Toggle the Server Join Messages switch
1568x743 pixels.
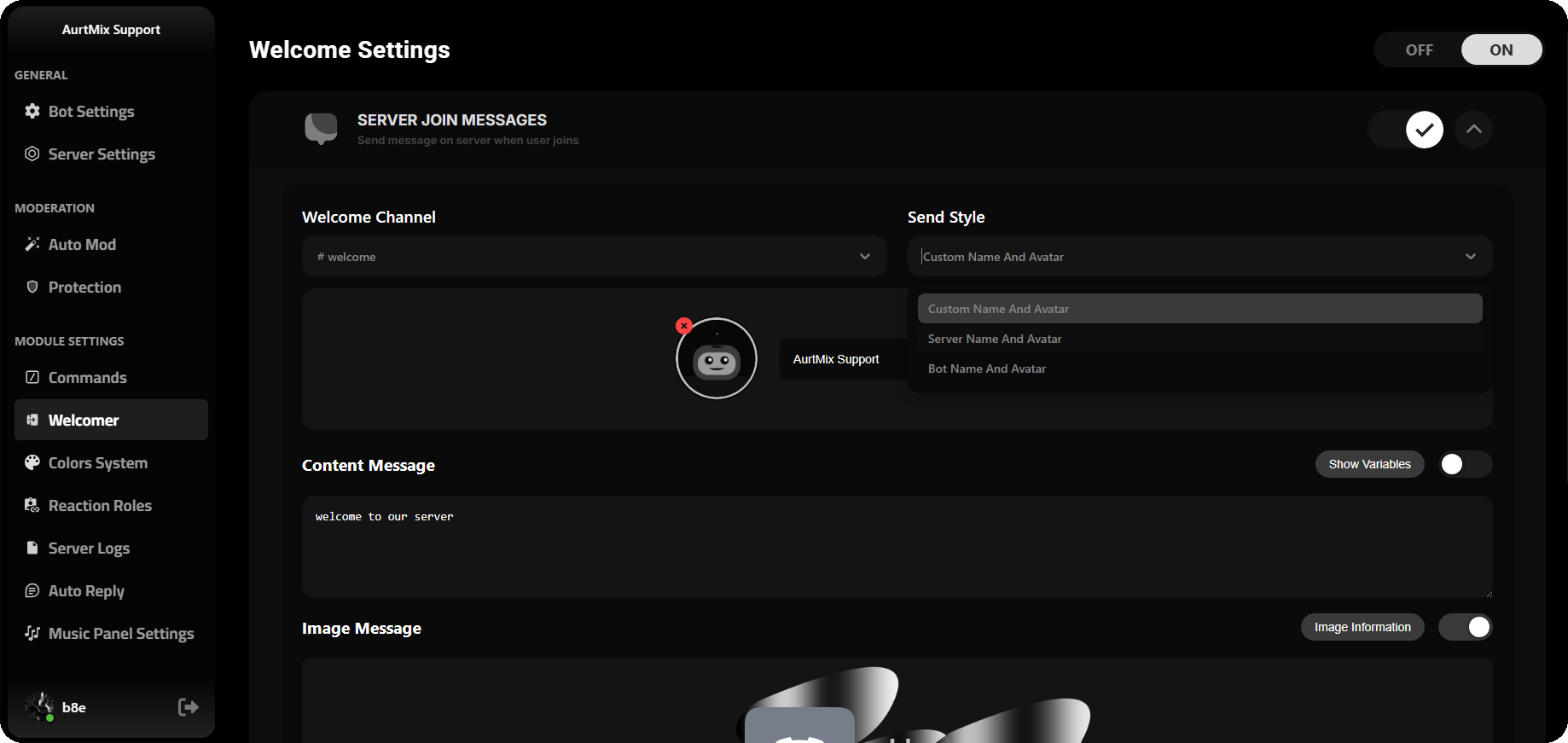point(1406,130)
